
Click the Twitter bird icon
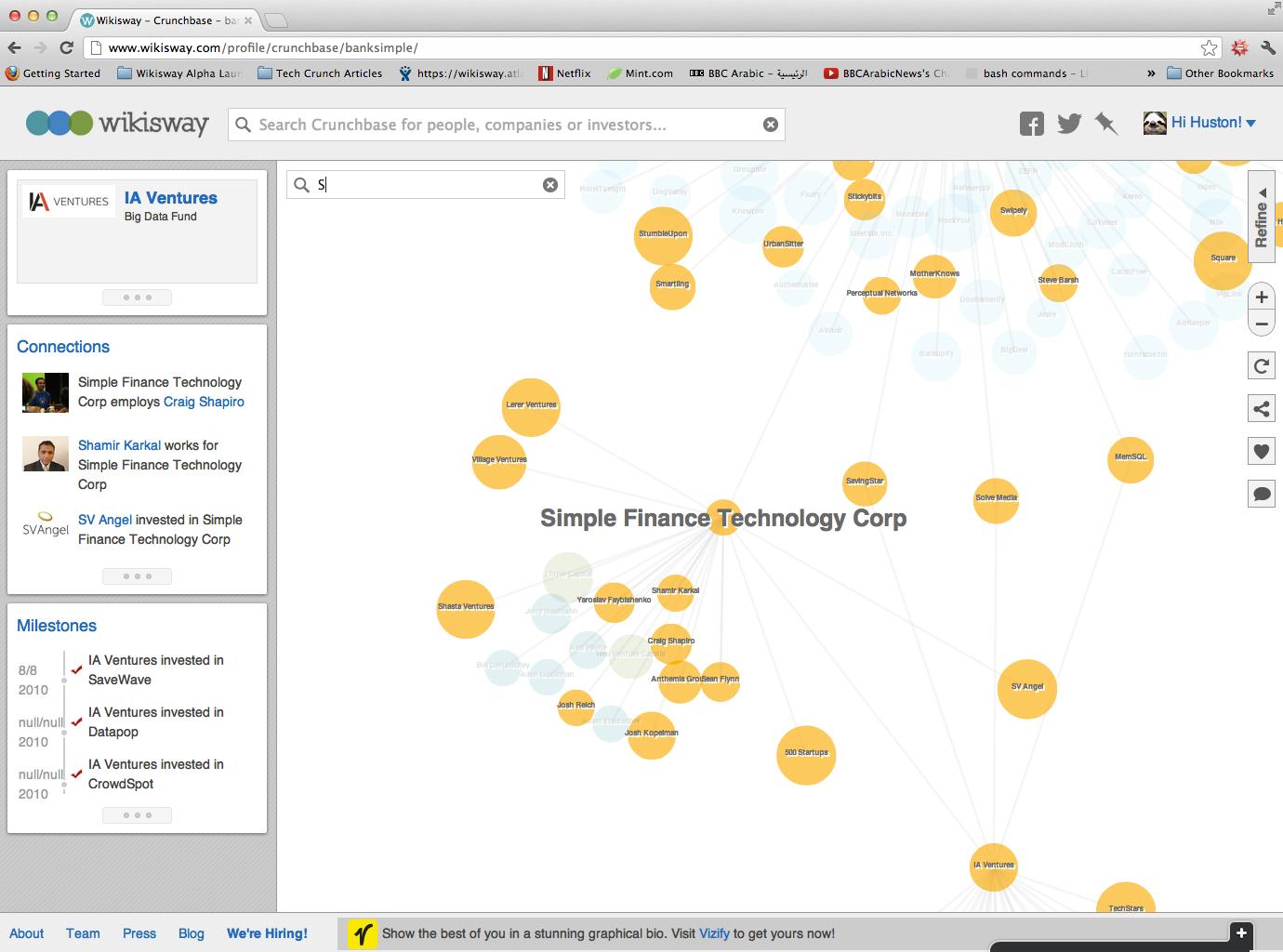tap(1069, 123)
